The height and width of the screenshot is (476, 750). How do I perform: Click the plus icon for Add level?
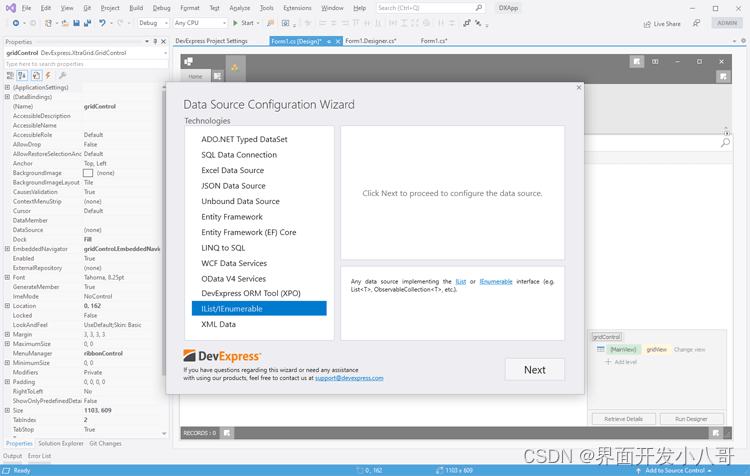608,362
